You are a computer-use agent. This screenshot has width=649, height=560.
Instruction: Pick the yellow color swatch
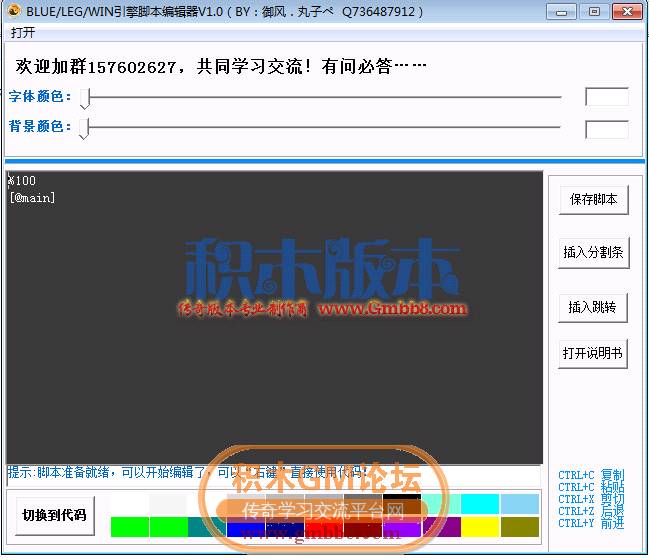(x=480, y=526)
